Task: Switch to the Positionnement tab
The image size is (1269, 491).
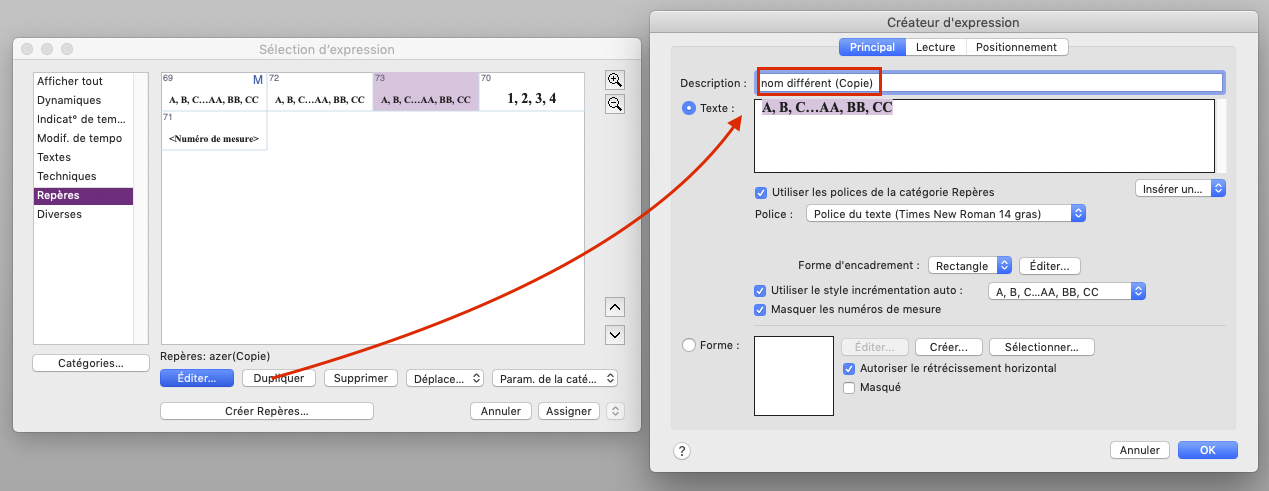Action: [x=1016, y=47]
